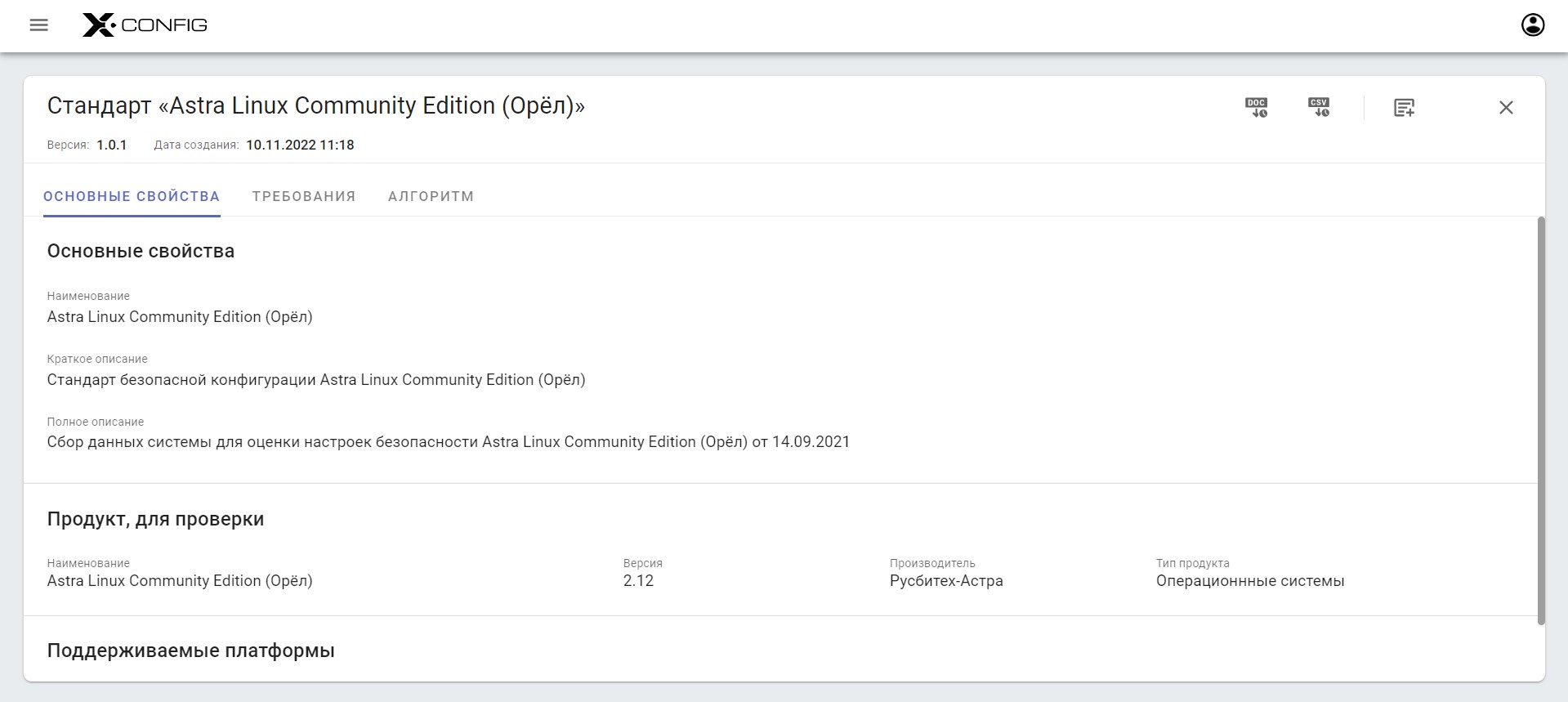The height and width of the screenshot is (702, 1568).
Task: Click the creation date 10.11.2022 11:18
Action: [x=300, y=145]
